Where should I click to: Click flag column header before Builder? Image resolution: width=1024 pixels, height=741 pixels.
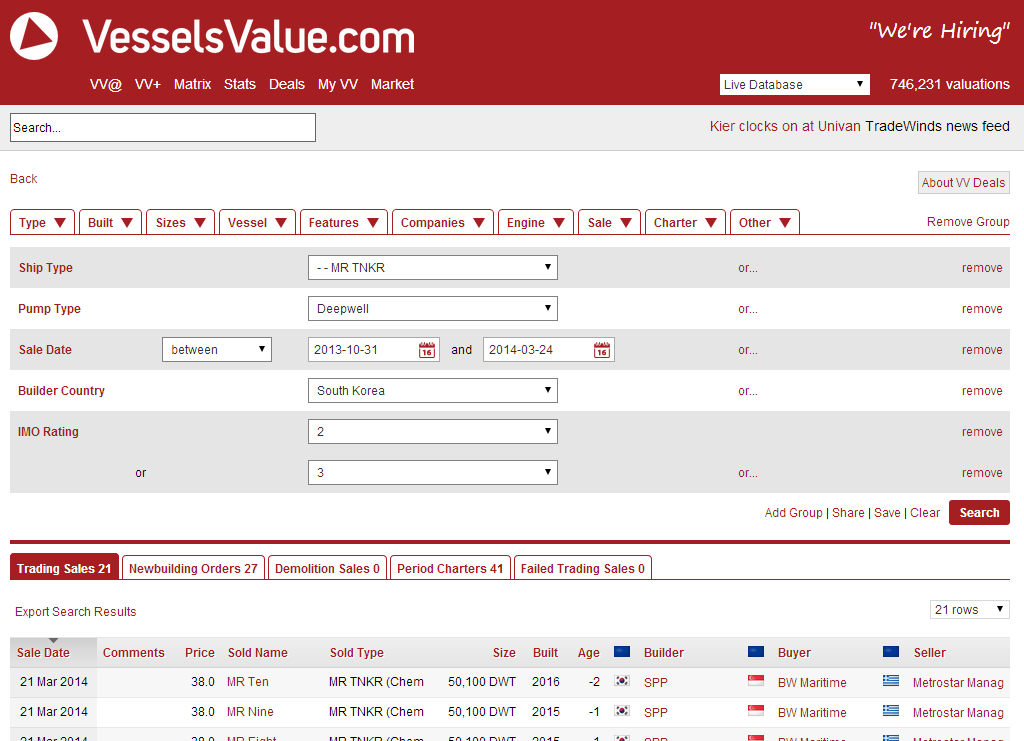622,652
